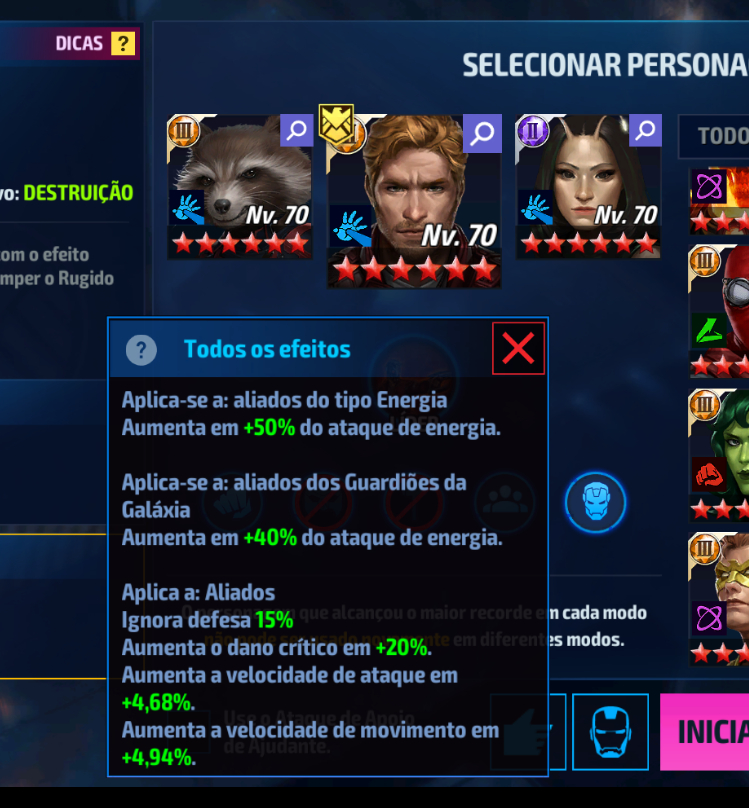The image size is (749, 808).
Task: Click the DICAS tips label
Action: coord(79,43)
